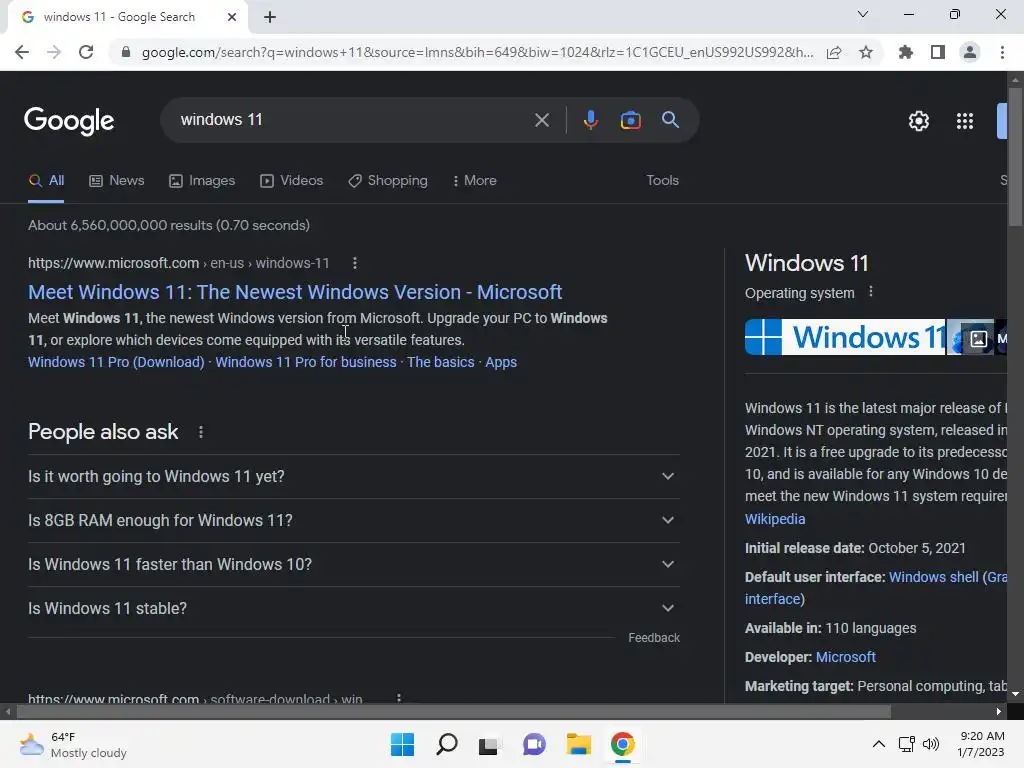
Task: Go to the Google logo homepage
Action: tap(69, 121)
